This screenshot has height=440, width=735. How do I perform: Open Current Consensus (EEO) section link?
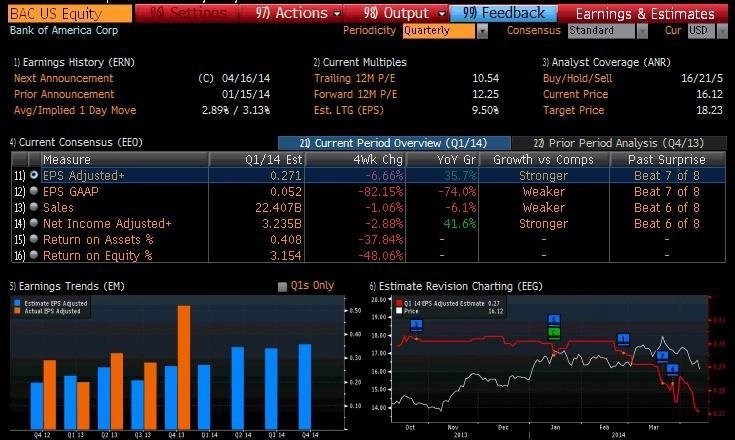(76, 142)
